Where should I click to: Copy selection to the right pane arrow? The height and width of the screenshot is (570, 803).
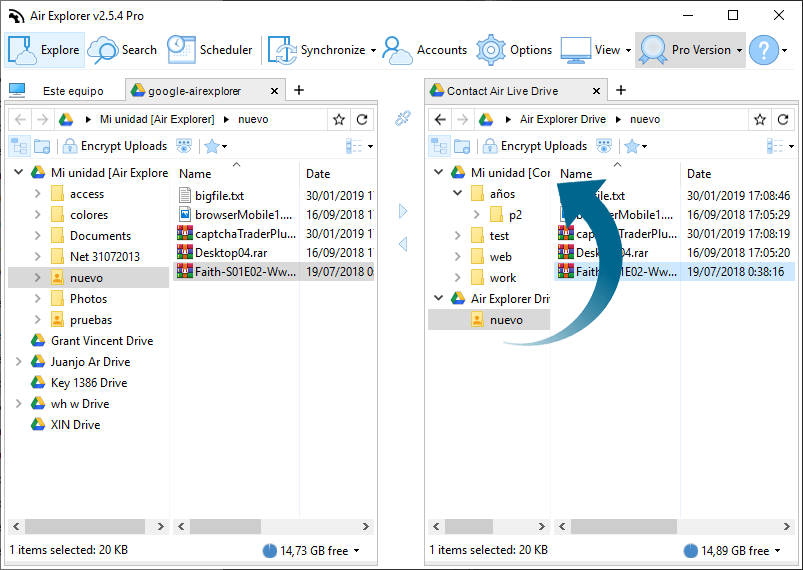[x=403, y=211]
